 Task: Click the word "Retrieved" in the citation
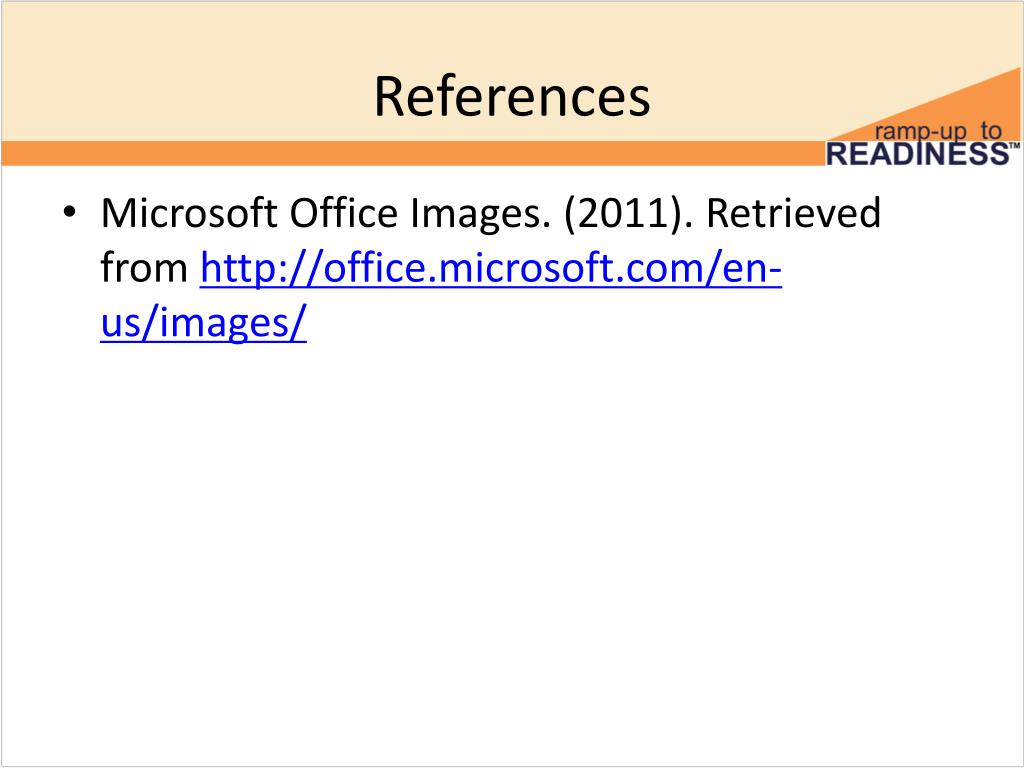pyautogui.click(x=793, y=213)
